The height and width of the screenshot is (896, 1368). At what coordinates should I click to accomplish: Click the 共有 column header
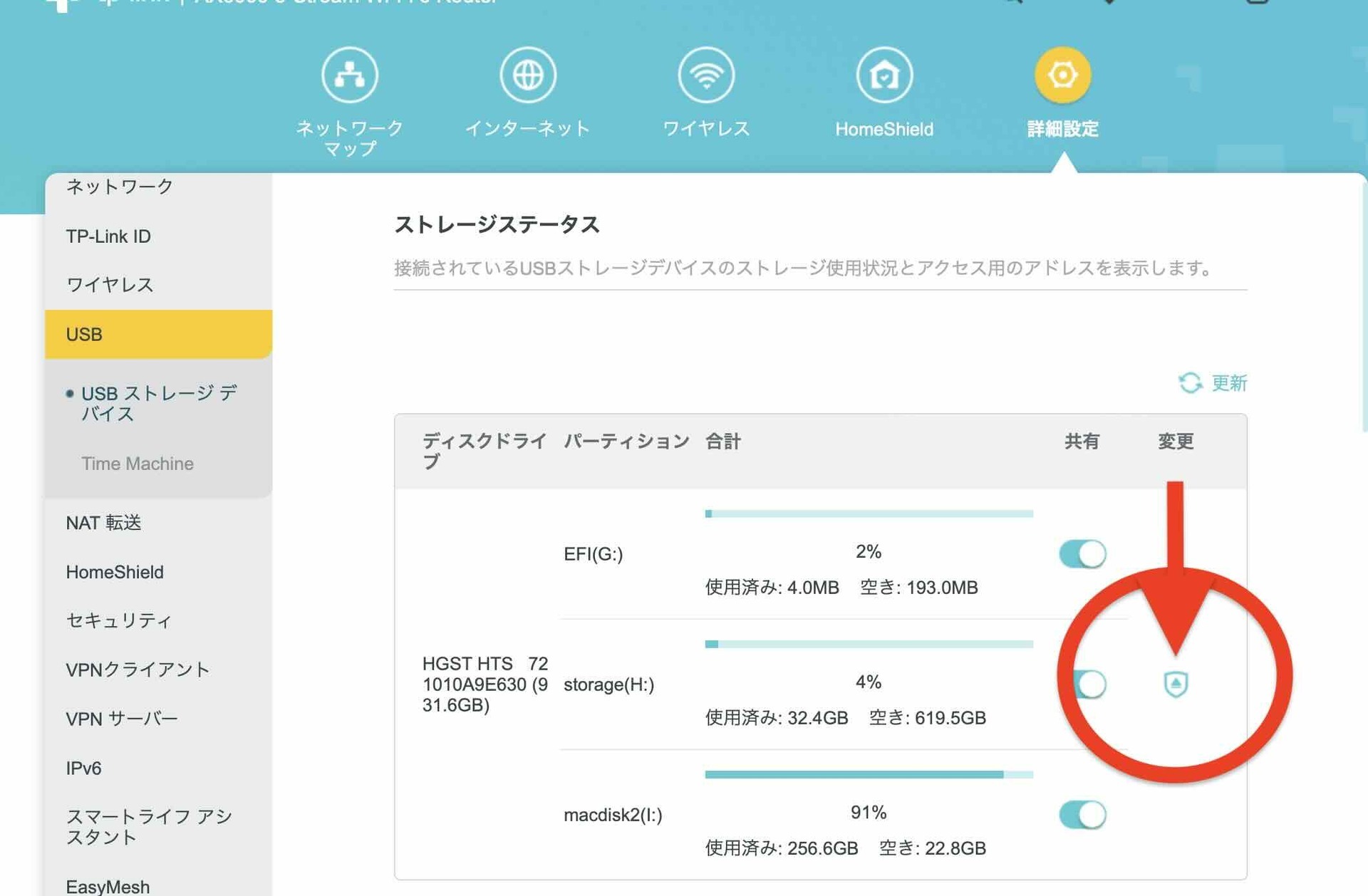[1082, 441]
